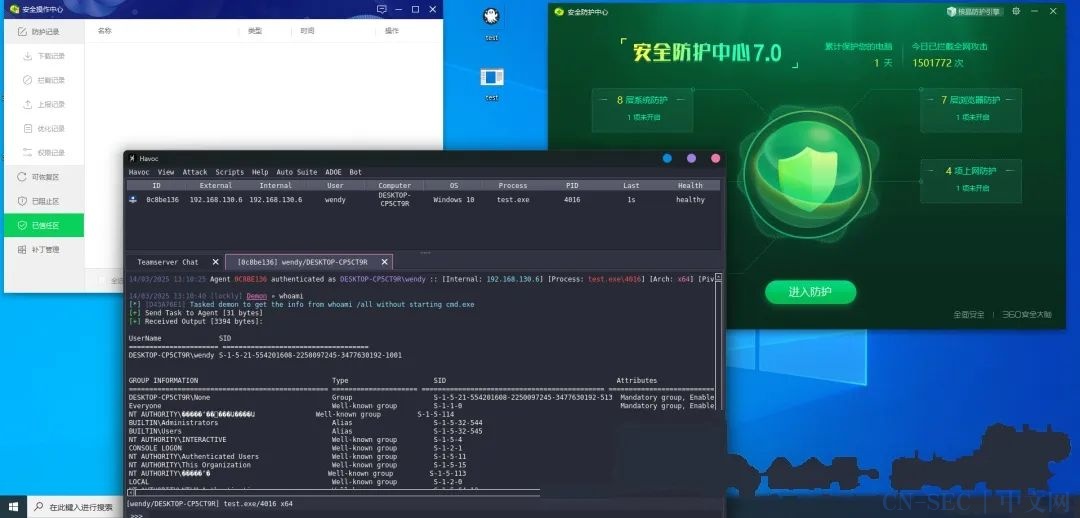Click the cube icon for 换肤防护引擎
1080x518 pixels.
[x=952, y=12]
